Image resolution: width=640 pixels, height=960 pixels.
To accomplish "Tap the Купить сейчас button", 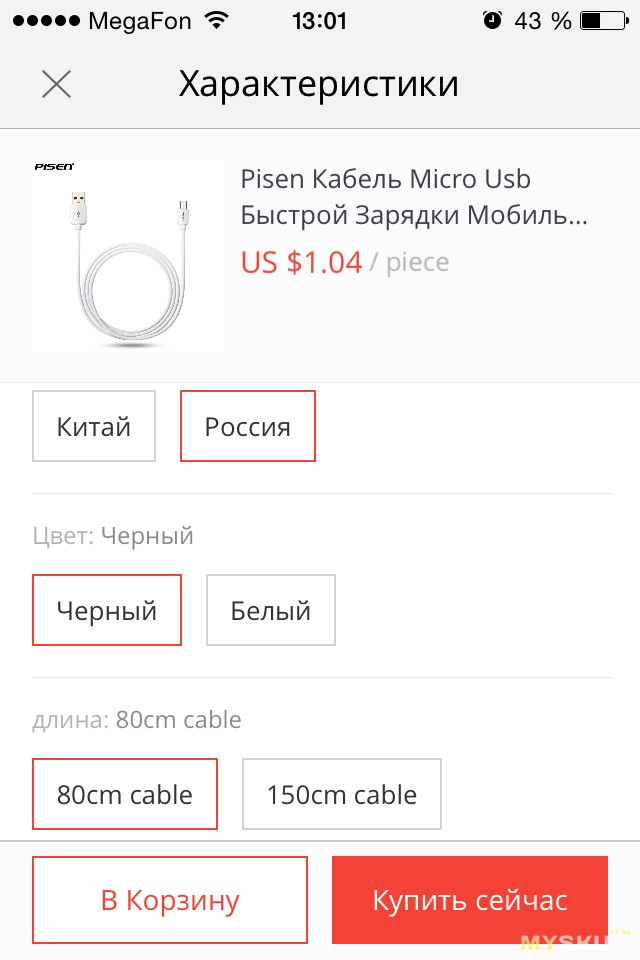I will pyautogui.click(x=470, y=900).
